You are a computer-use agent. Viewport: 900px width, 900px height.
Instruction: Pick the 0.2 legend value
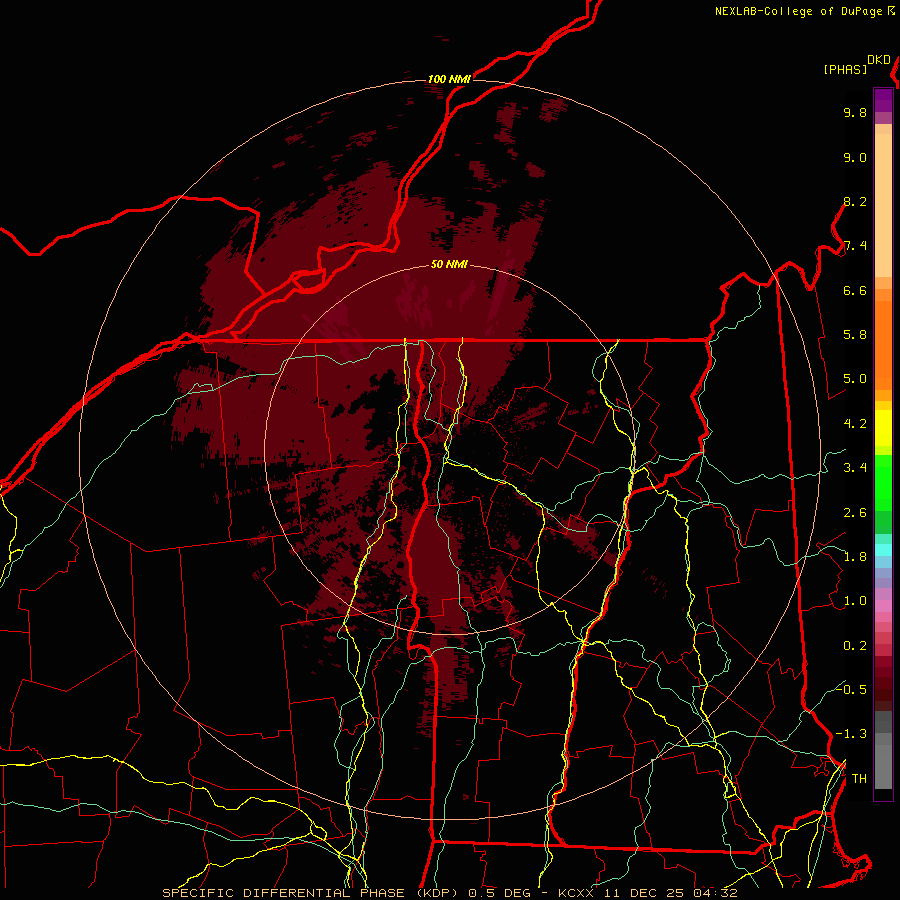point(855,646)
